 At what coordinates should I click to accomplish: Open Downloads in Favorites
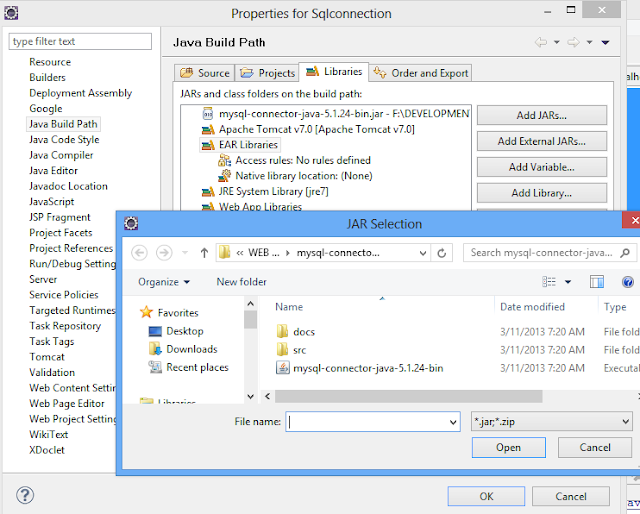[x=183, y=349]
